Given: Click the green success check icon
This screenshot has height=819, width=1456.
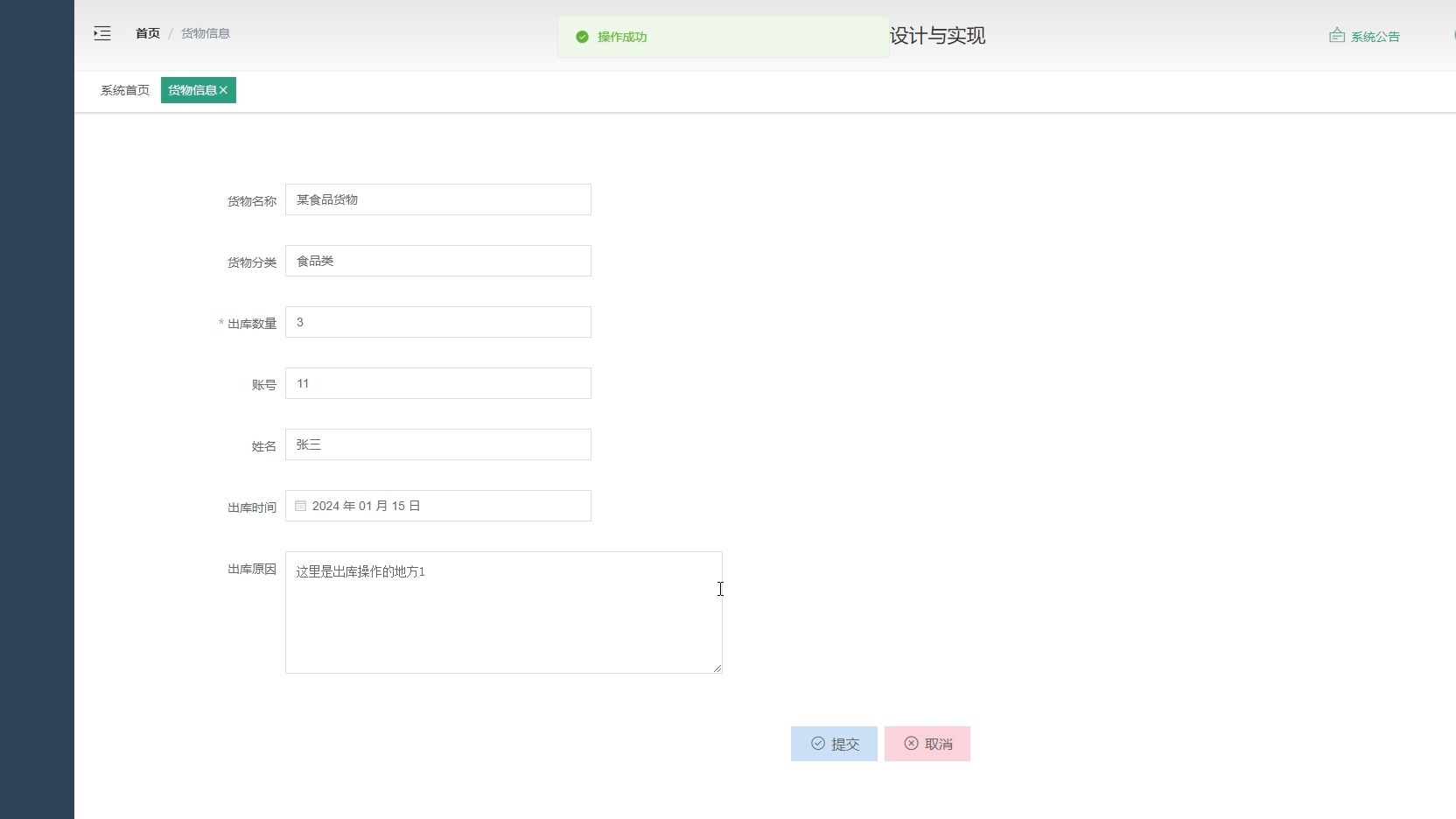Looking at the screenshot, I should (x=582, y=37).
